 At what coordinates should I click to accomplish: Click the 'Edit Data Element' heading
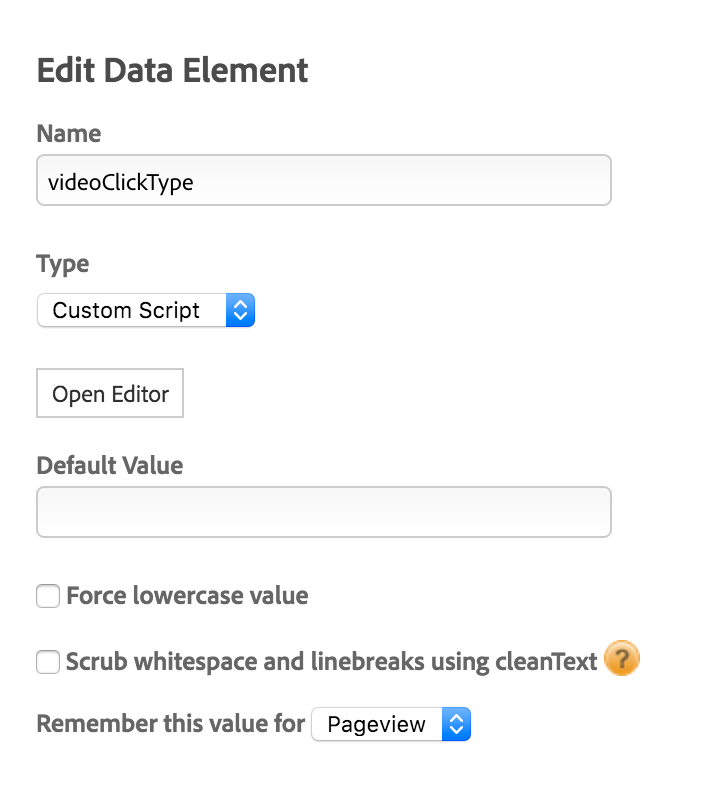(x=172, y=70)
